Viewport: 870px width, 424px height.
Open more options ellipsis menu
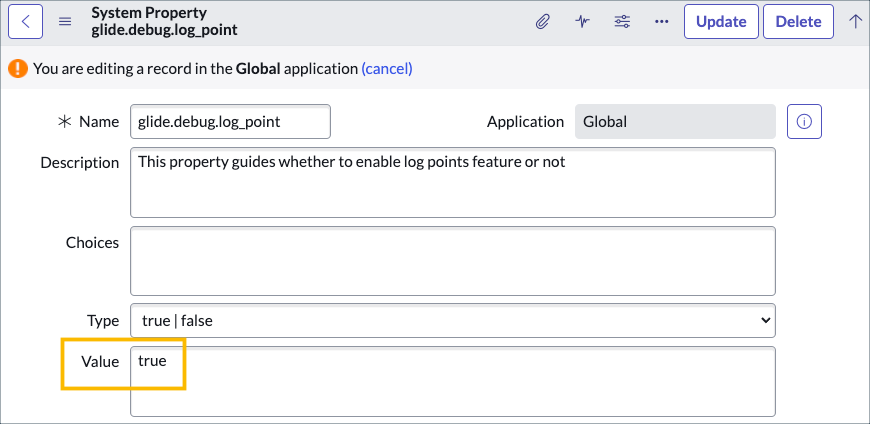[x=661, y=22]
